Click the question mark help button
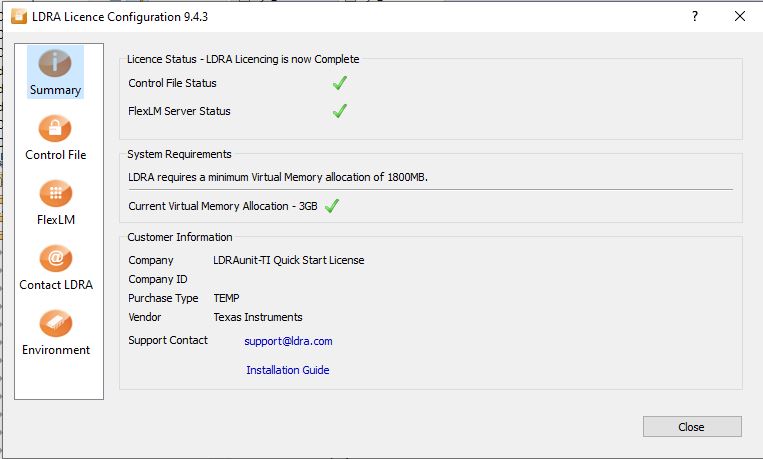 pyautogui.click(x=695, y=17)
